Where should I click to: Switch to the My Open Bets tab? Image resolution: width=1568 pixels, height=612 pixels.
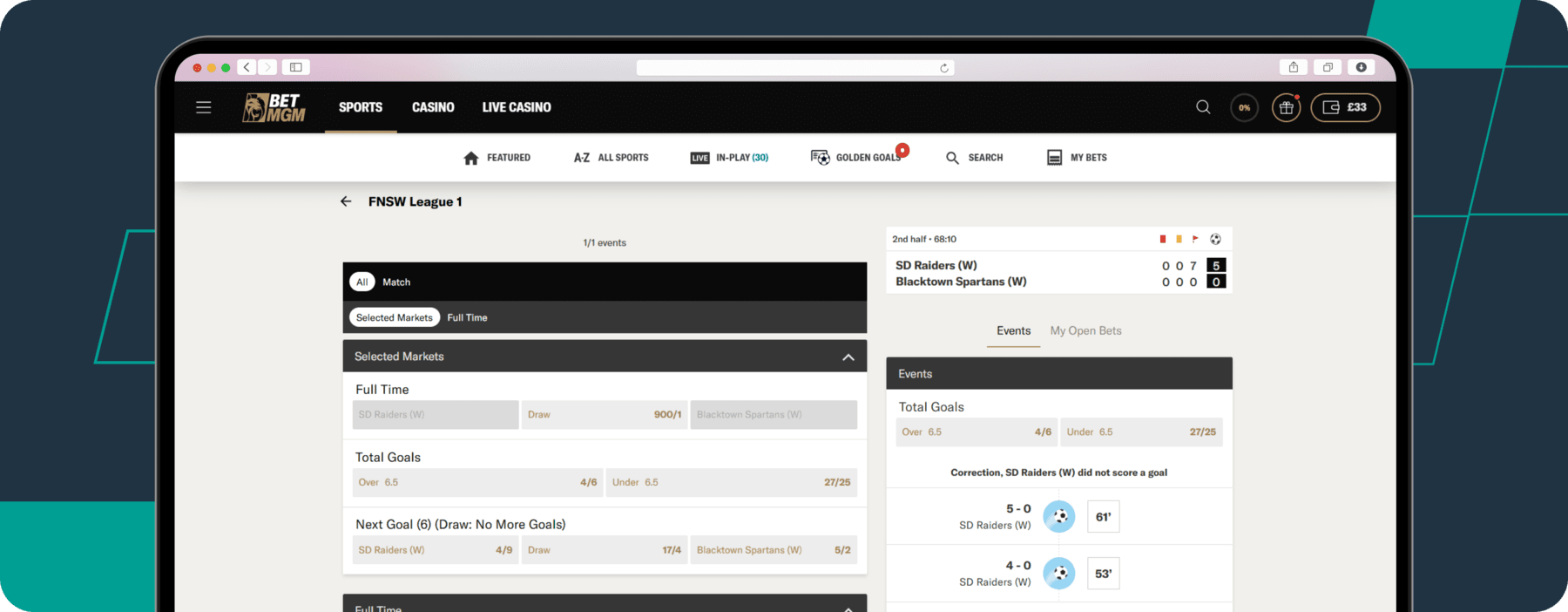coord(1085,331)
